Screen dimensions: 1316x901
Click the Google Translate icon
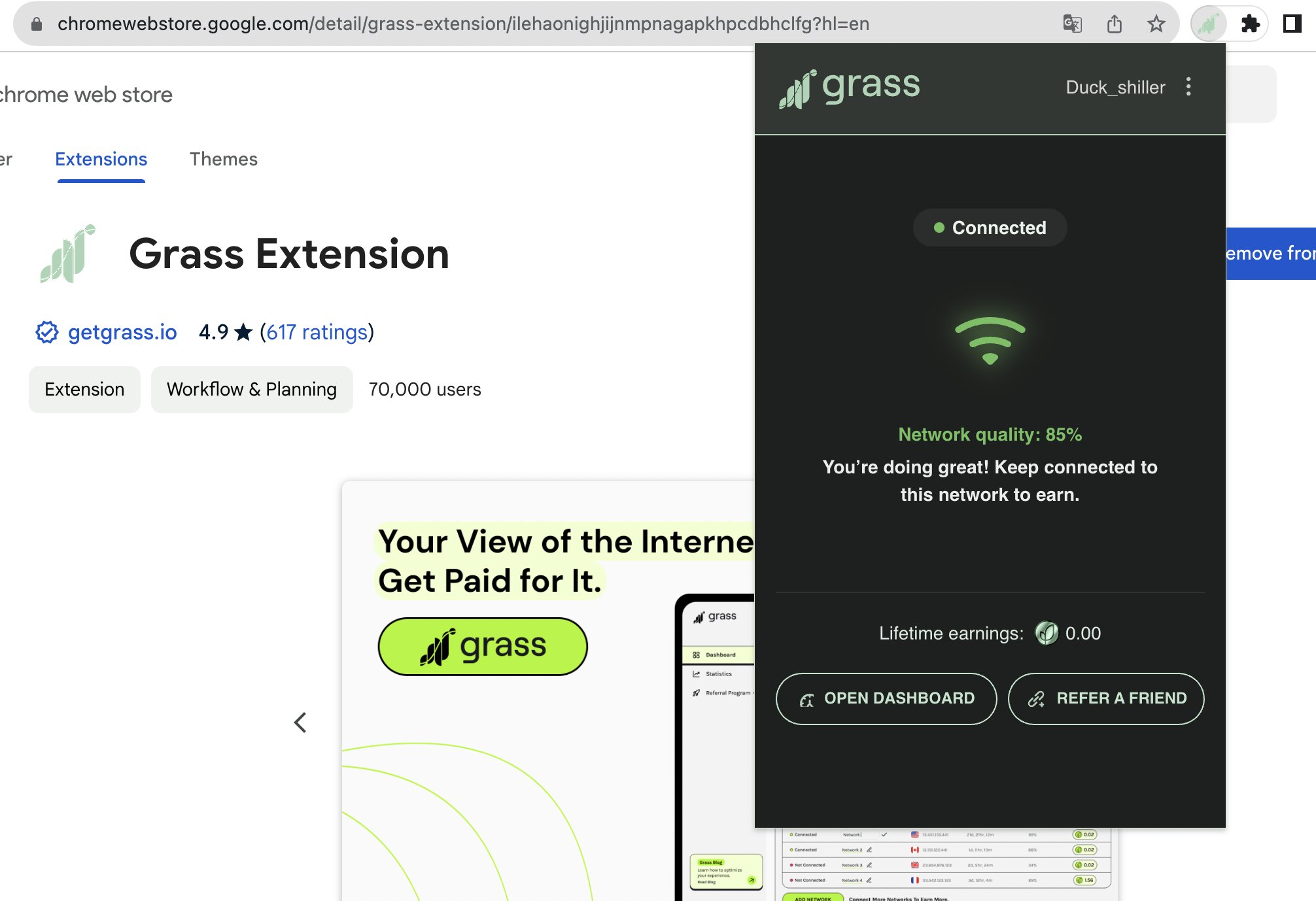pos(1072,24)
